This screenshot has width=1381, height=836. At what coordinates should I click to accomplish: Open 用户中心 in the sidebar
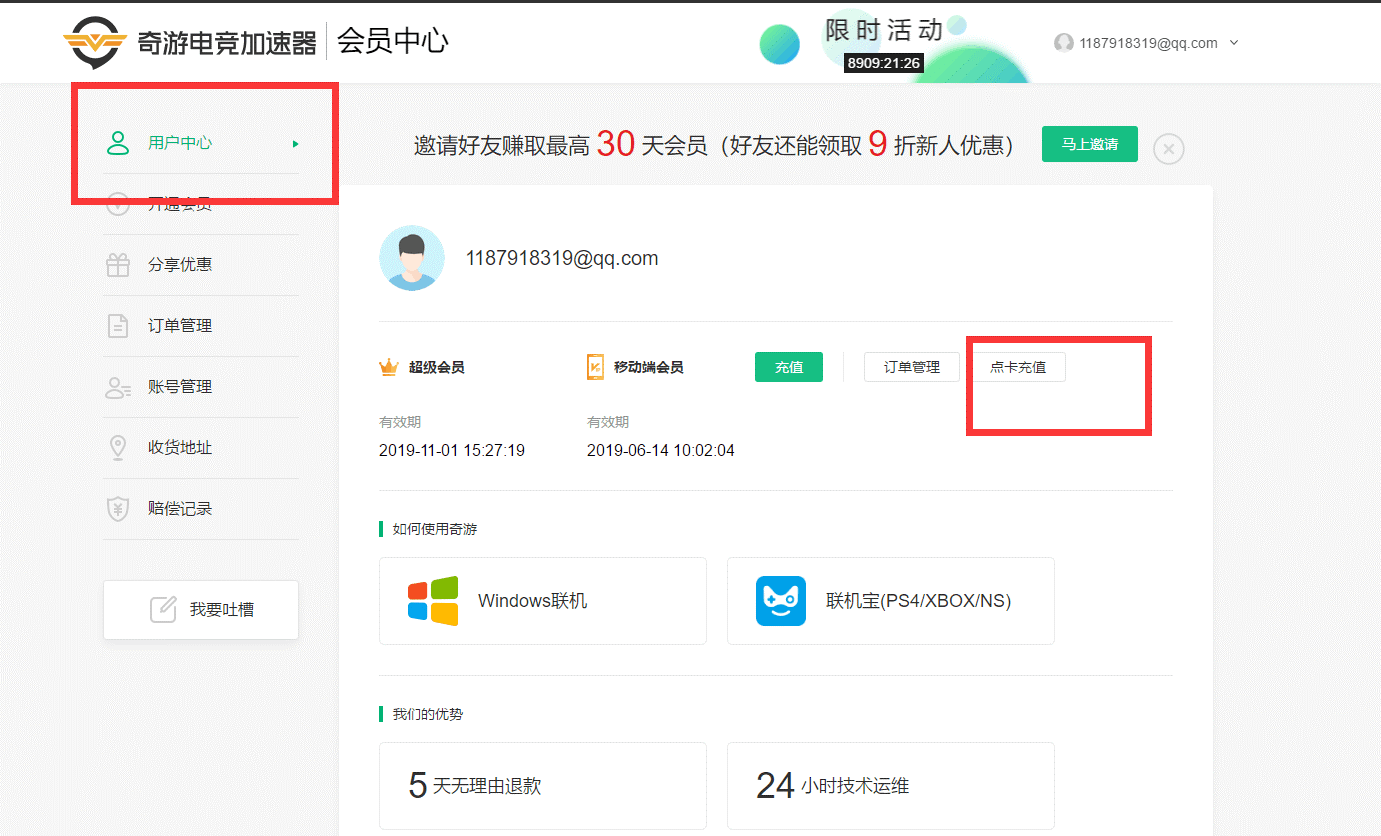pyautogui.click(x=201, y=143)
